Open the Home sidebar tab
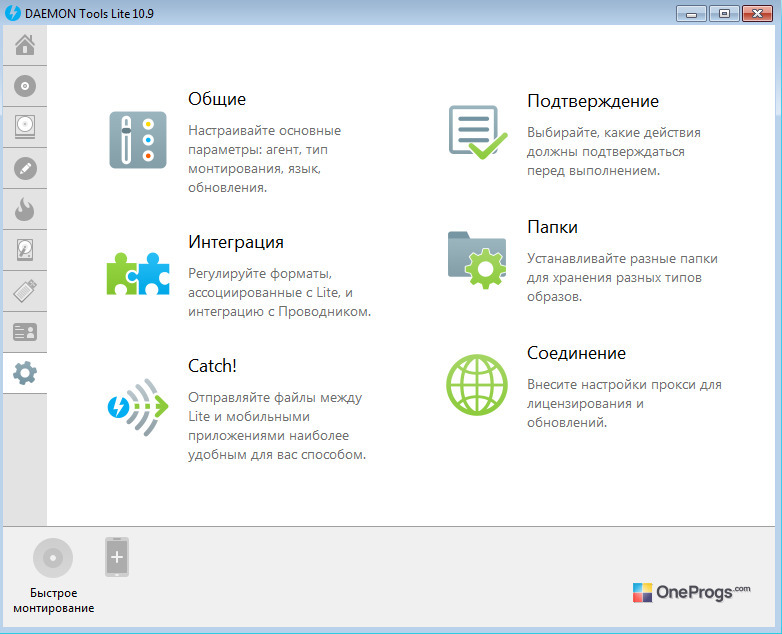 click(25, 45)
